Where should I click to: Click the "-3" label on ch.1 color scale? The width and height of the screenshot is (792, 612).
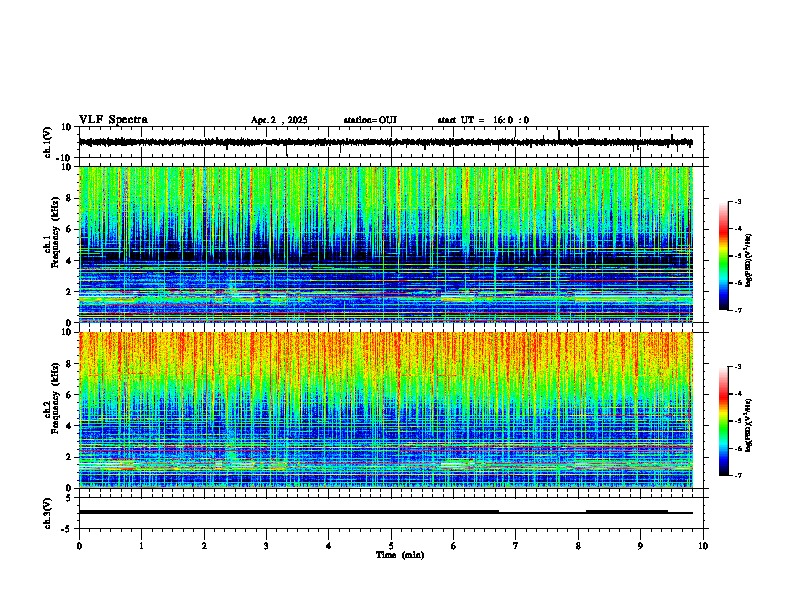[x=738, y=201]
